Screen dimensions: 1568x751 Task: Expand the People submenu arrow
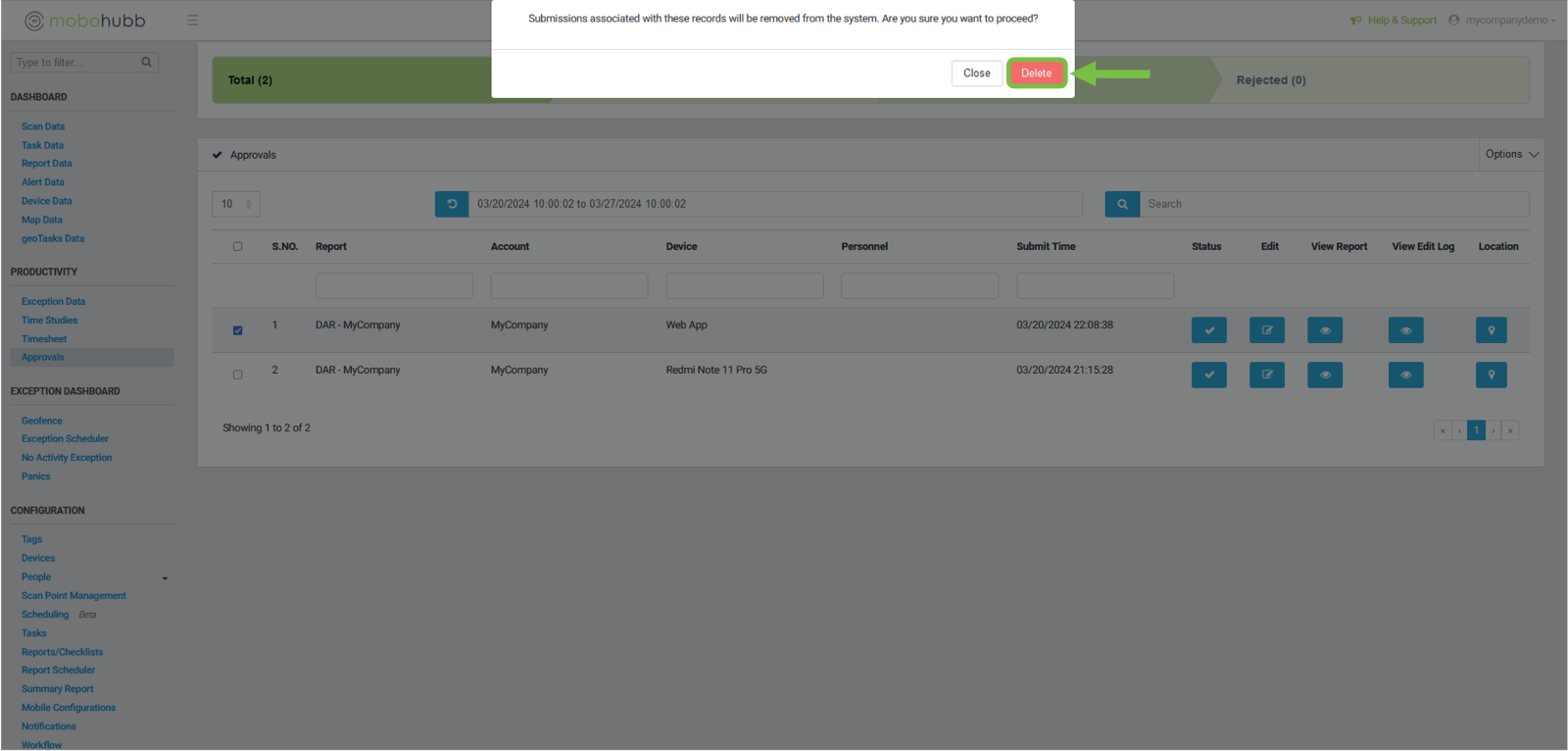click(165, 578)
